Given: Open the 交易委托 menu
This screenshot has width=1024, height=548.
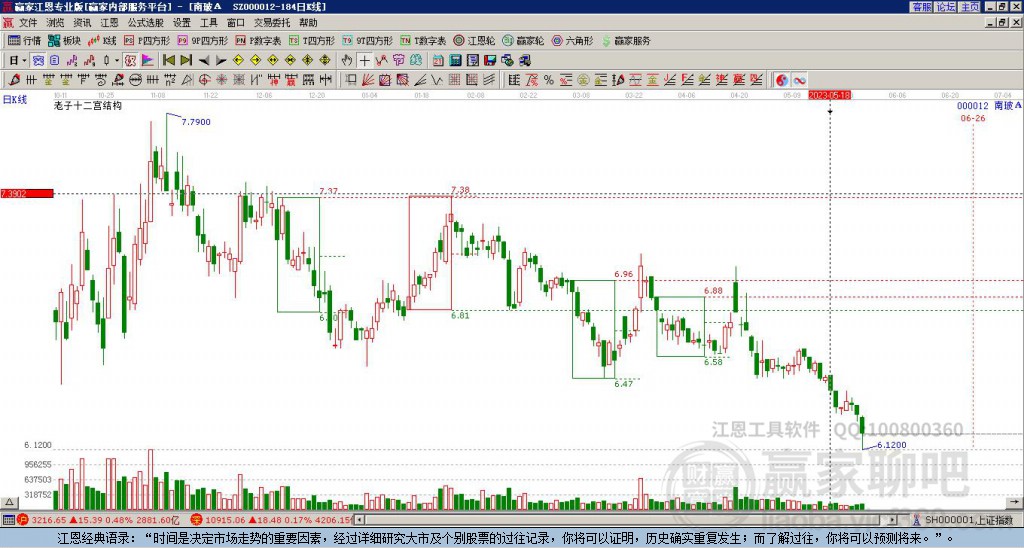Looking at the screenshot, I should click(272, 23).
